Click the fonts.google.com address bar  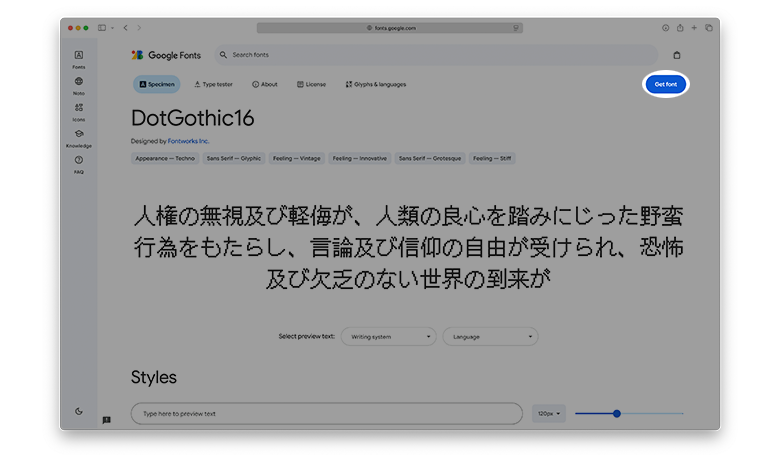(x=390, y=28)
